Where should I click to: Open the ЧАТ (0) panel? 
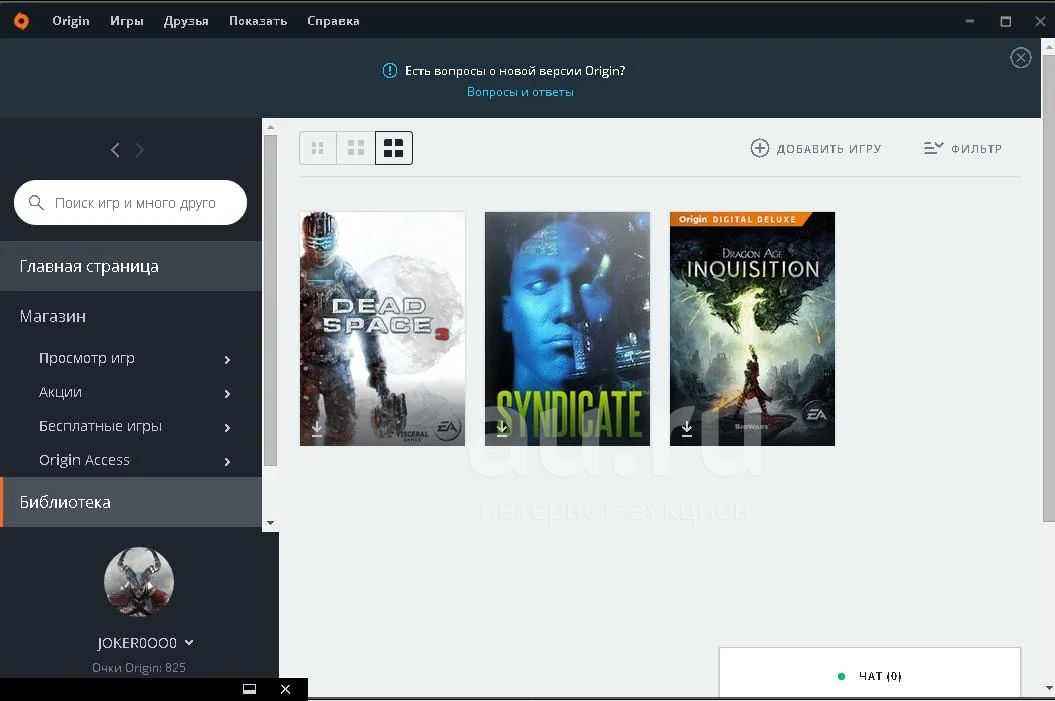(869, 673)
